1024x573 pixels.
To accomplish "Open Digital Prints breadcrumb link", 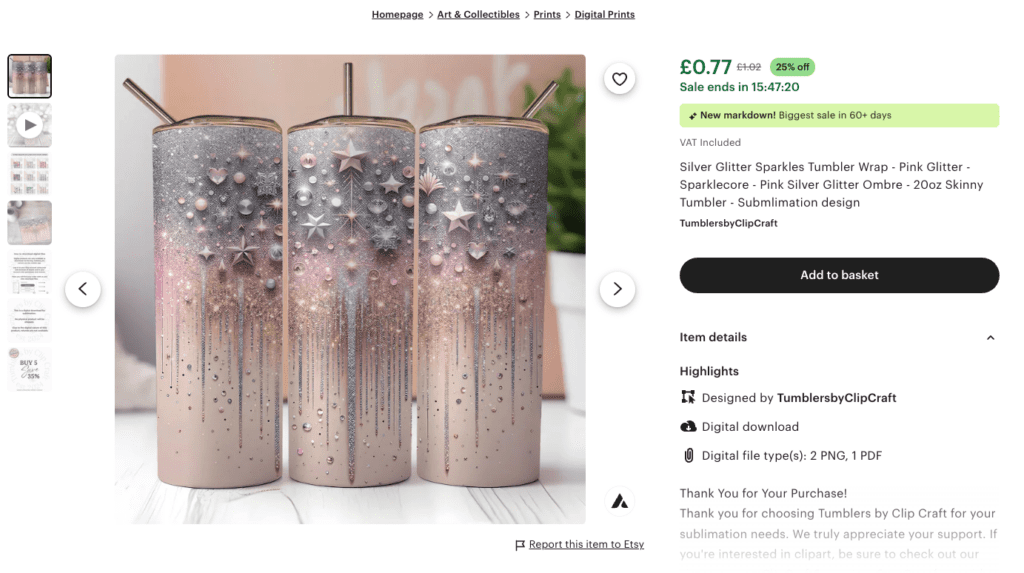I will (x=604, y=15).
